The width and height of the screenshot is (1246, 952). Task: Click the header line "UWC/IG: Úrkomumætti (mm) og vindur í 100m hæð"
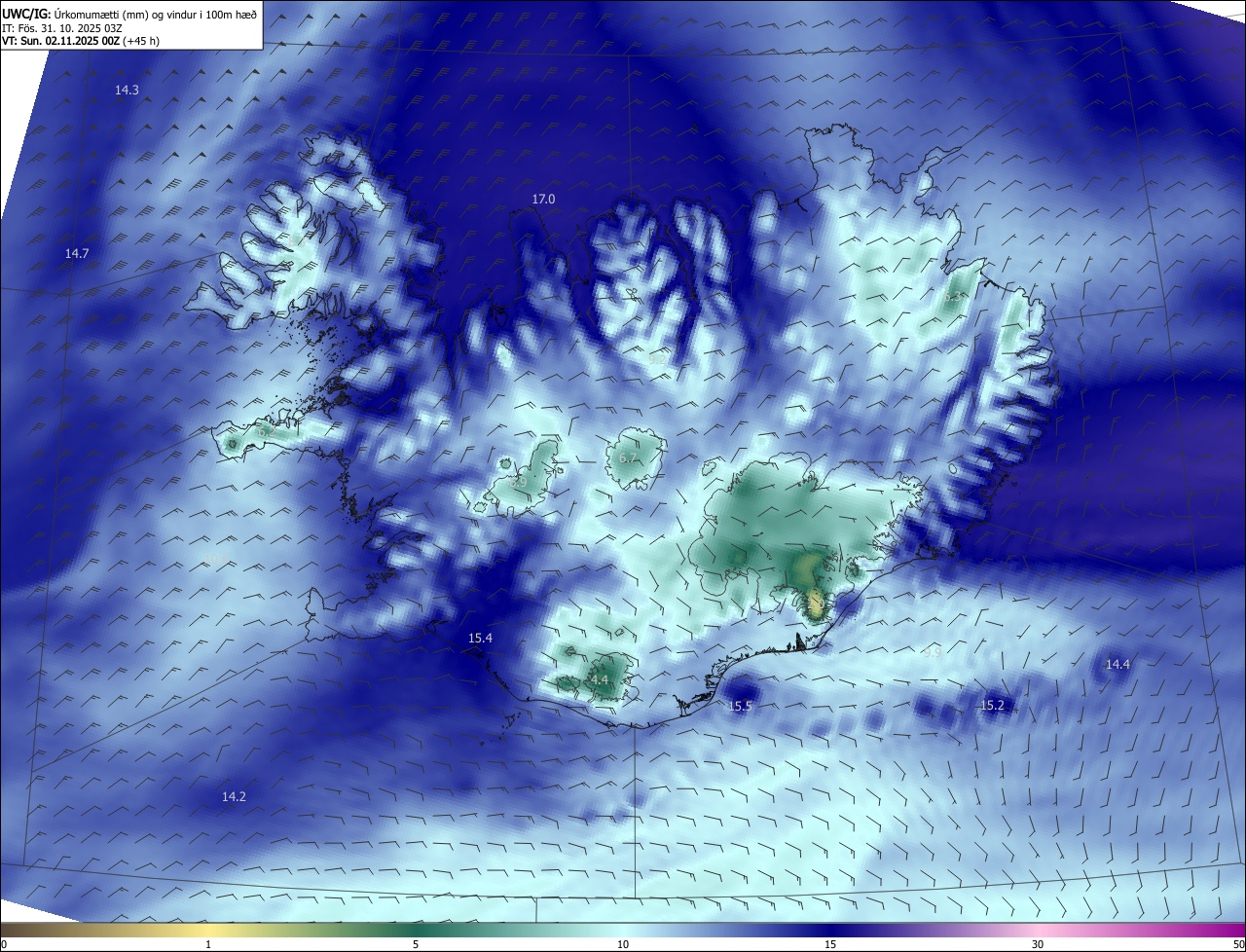pos(129,13)
